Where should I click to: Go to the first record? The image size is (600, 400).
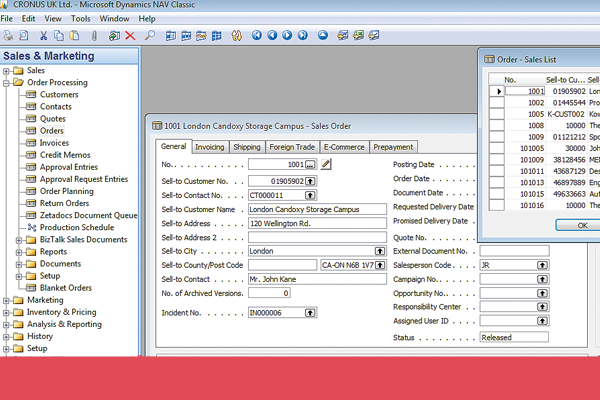point(257,35)
